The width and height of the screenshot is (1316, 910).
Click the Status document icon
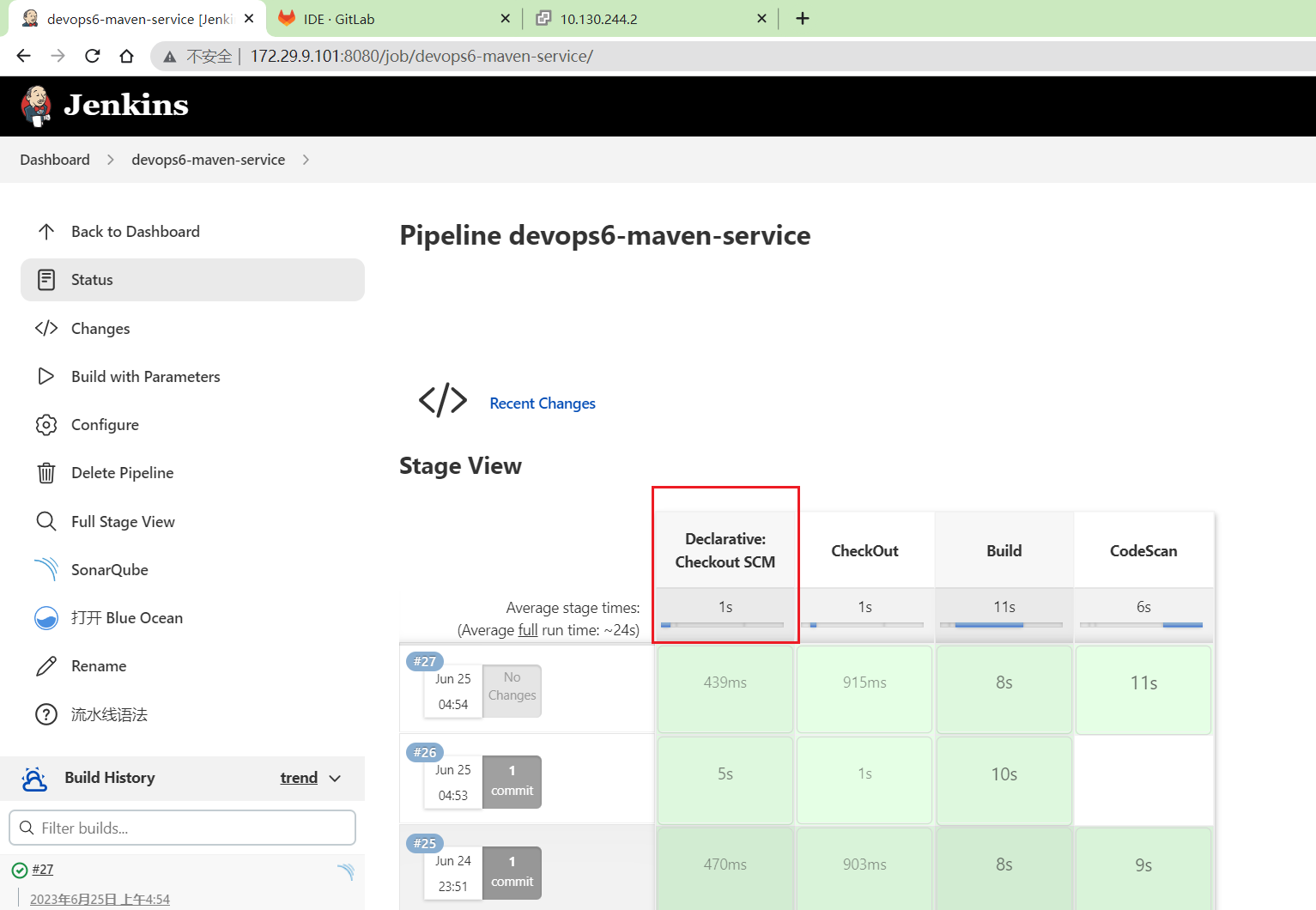point(46,280)
